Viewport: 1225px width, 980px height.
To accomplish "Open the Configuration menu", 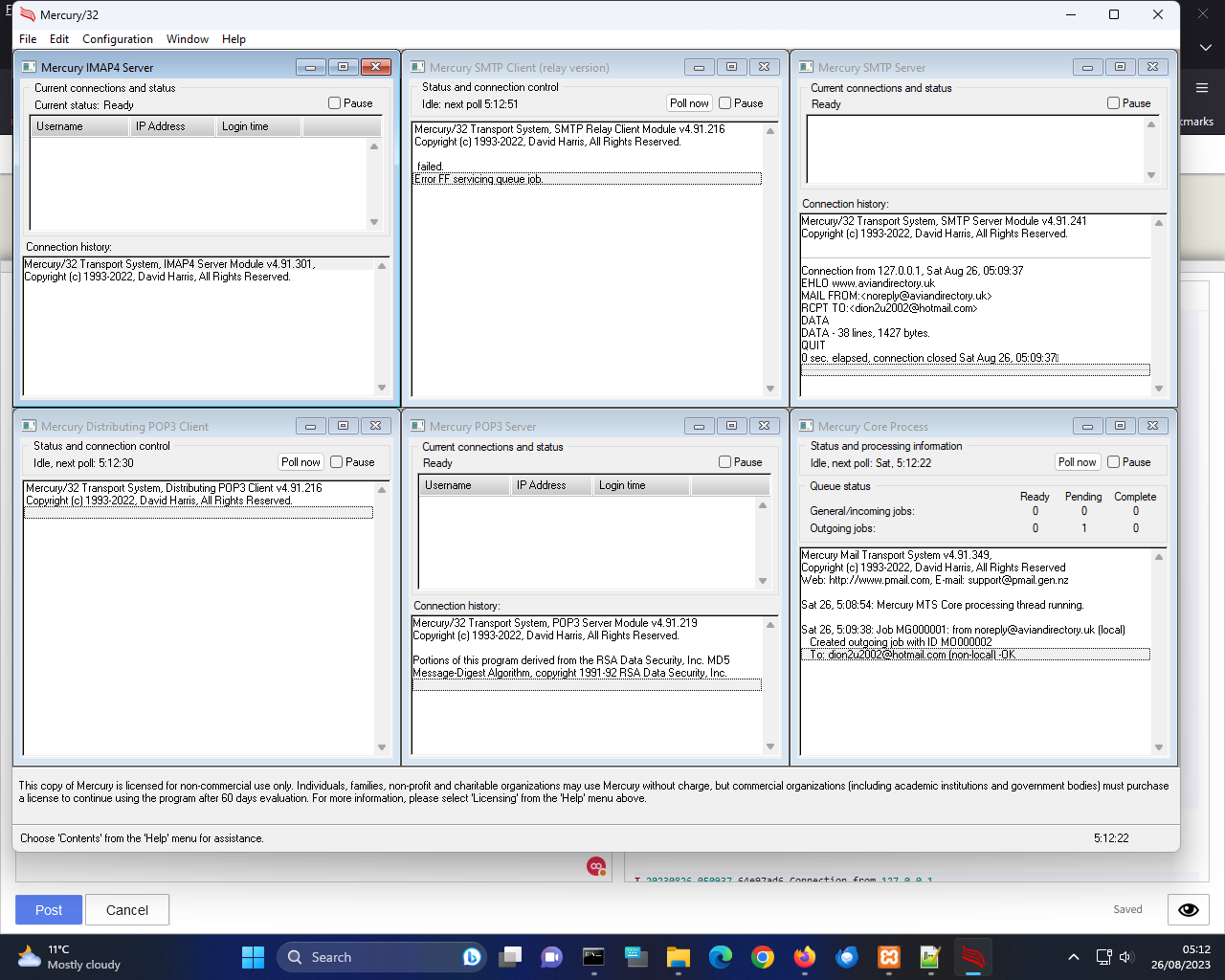I will click(118, 39).
